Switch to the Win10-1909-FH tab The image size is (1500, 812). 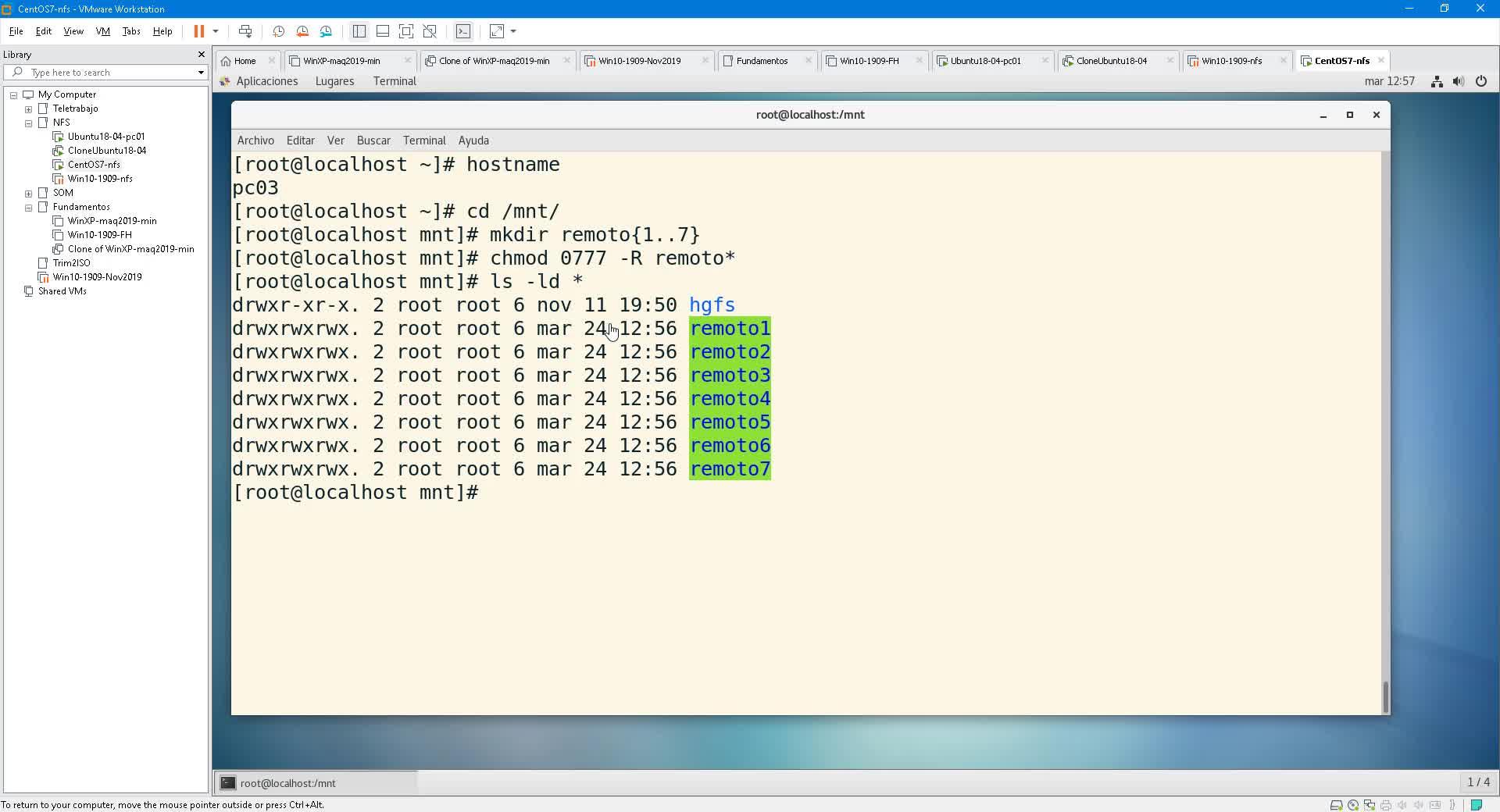(x=869, y=61)
